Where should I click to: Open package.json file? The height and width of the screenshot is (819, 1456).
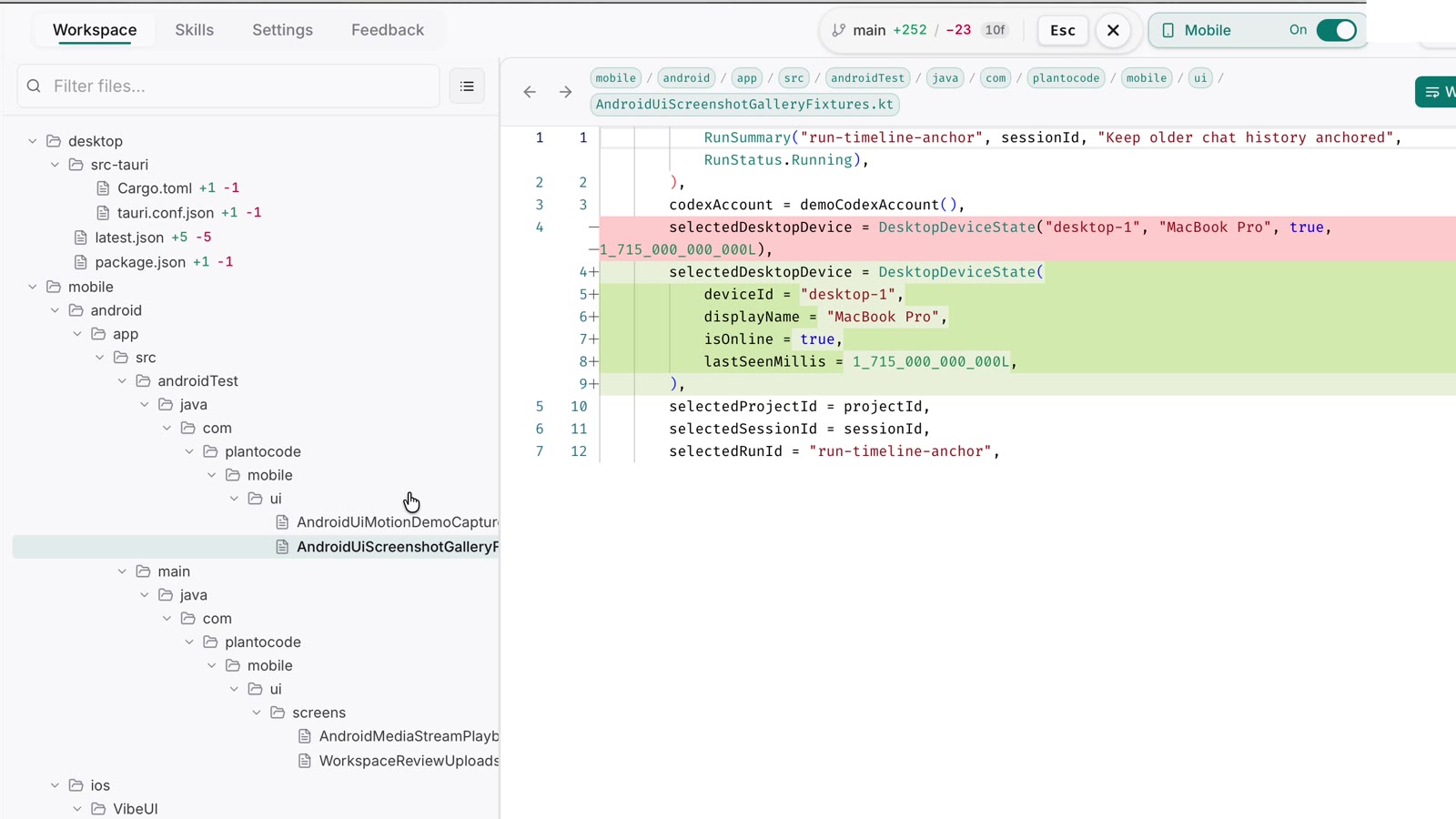(140, 262)
